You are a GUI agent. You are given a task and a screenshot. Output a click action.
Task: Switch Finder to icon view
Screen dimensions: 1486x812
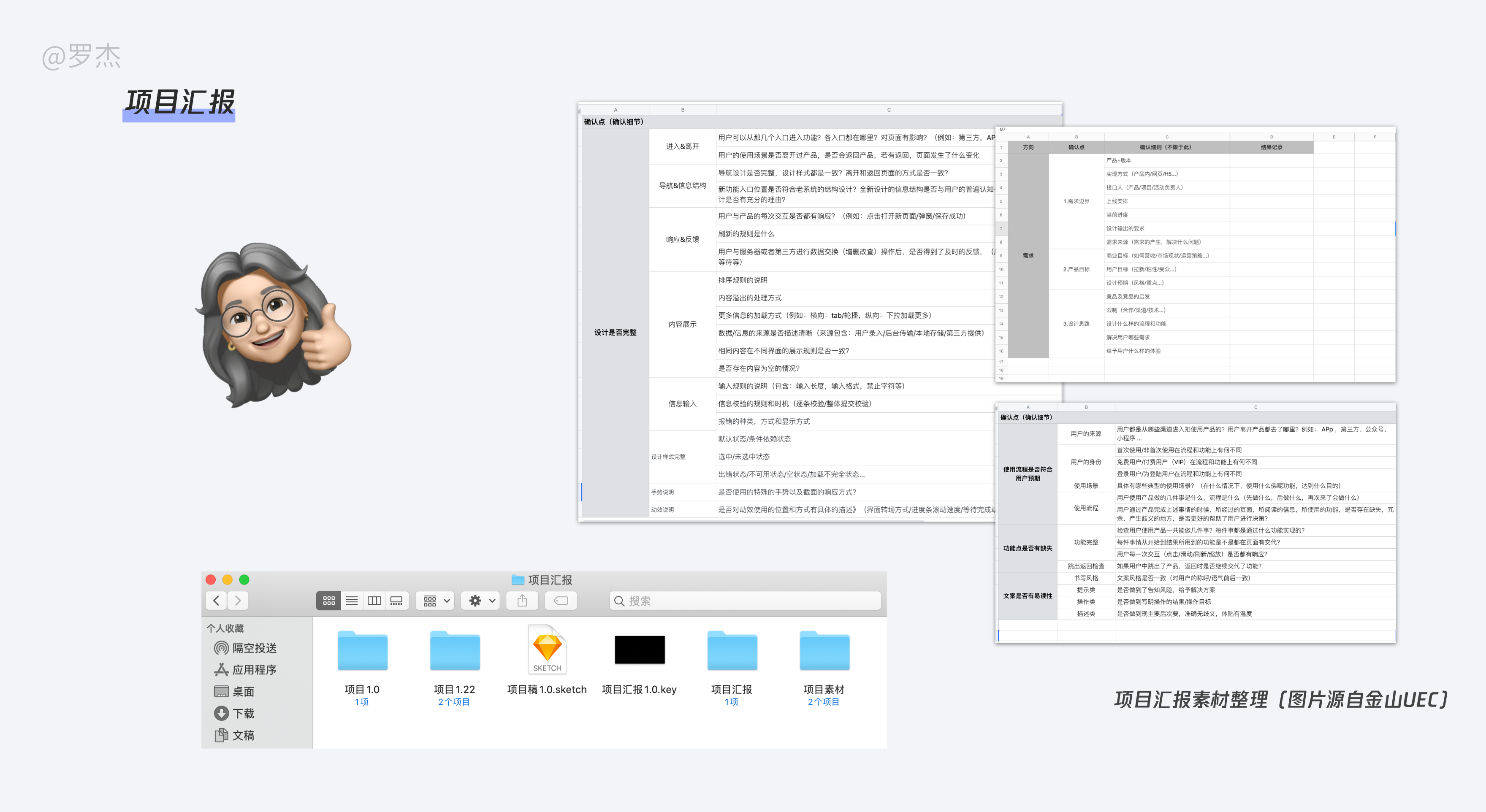[x=329, y=601]
